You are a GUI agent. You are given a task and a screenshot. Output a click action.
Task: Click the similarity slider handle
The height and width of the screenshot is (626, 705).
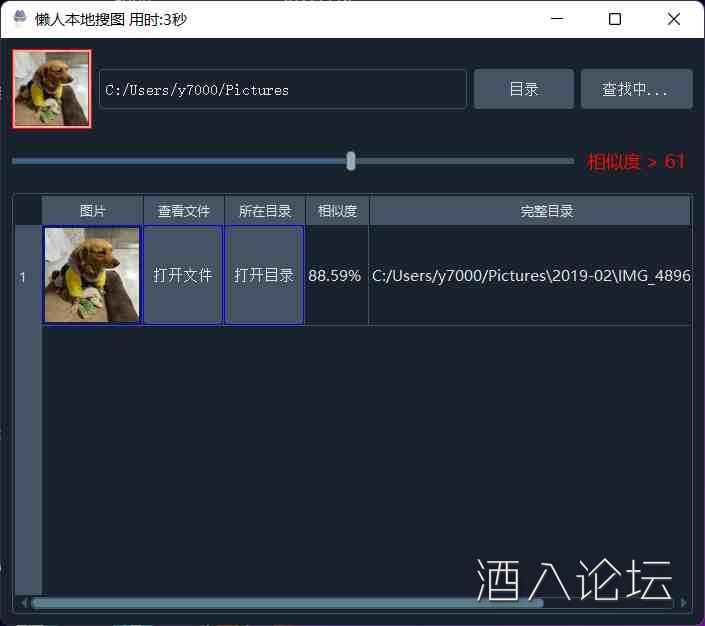pyautogui.click(x=351, y=161)
